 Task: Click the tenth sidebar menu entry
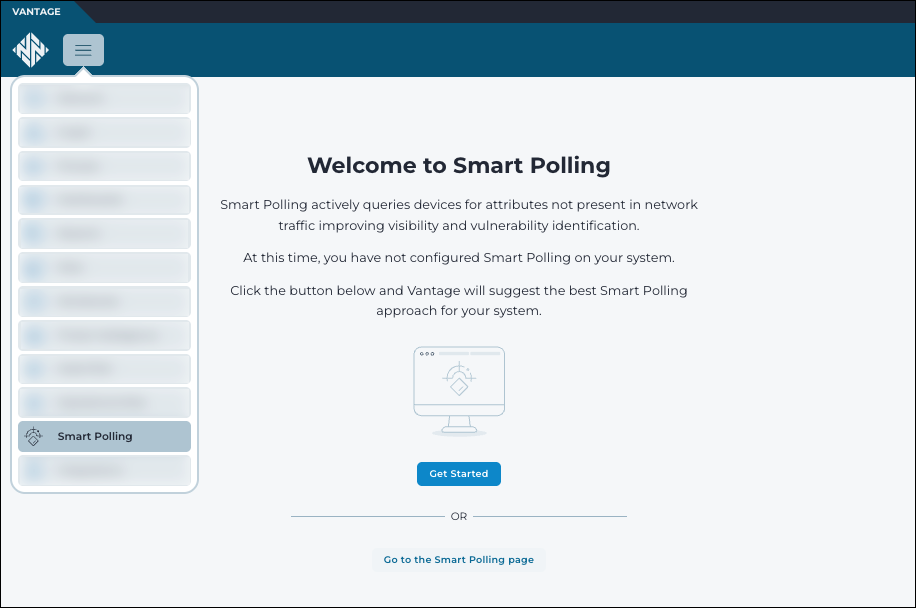click(x=104, y=402)
